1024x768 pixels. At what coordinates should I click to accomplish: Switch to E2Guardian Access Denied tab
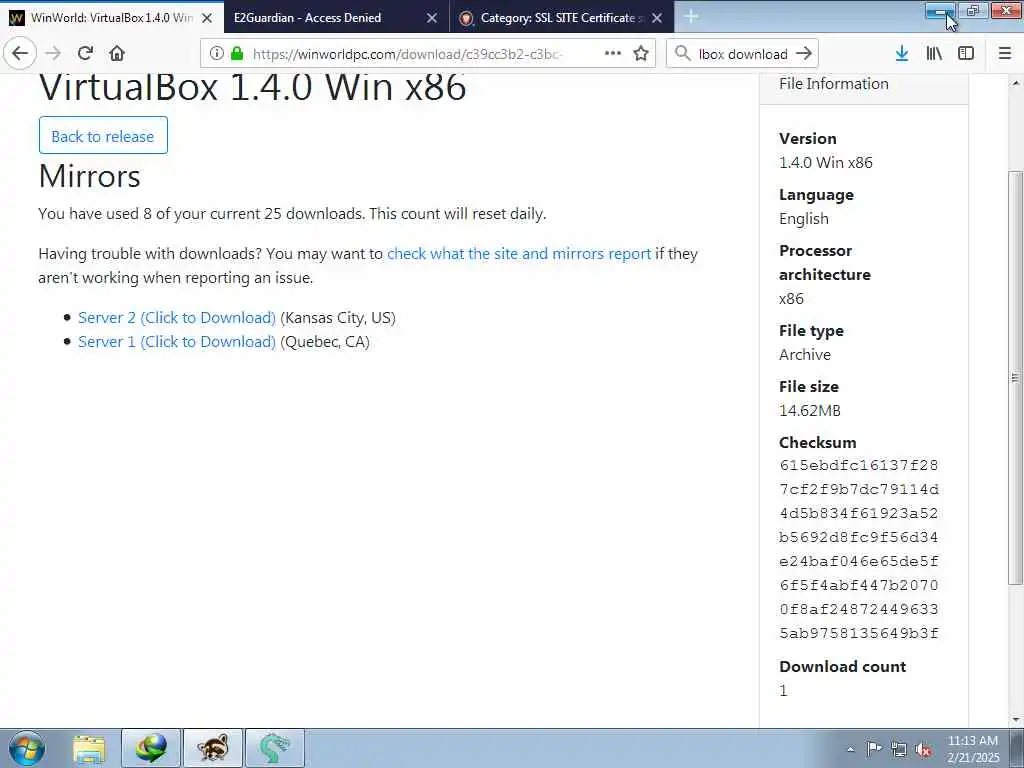(x=336, y=18)
